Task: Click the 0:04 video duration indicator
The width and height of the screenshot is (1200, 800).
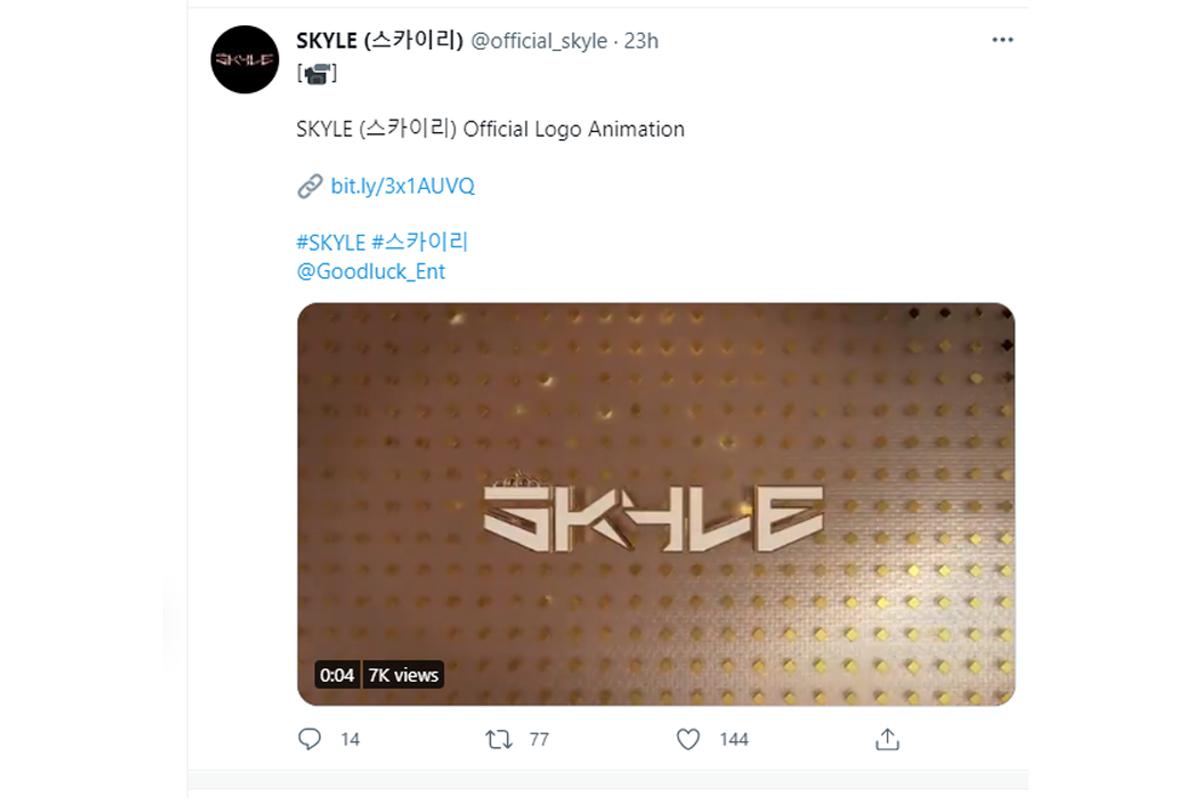Action: 337,675
